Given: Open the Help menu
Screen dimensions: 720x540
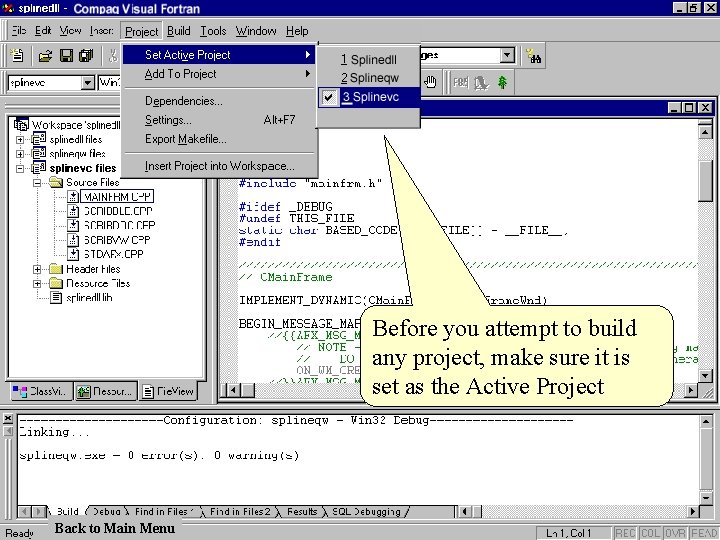Looking at the screenshot, I should [297, 31].
